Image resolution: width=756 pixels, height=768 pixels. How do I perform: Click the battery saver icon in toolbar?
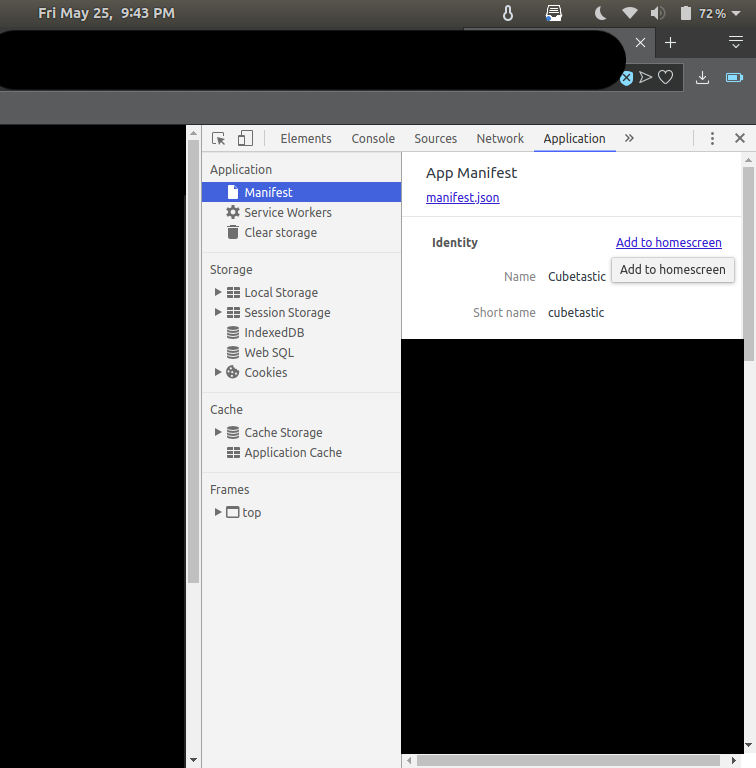click(x=734, y=77)
